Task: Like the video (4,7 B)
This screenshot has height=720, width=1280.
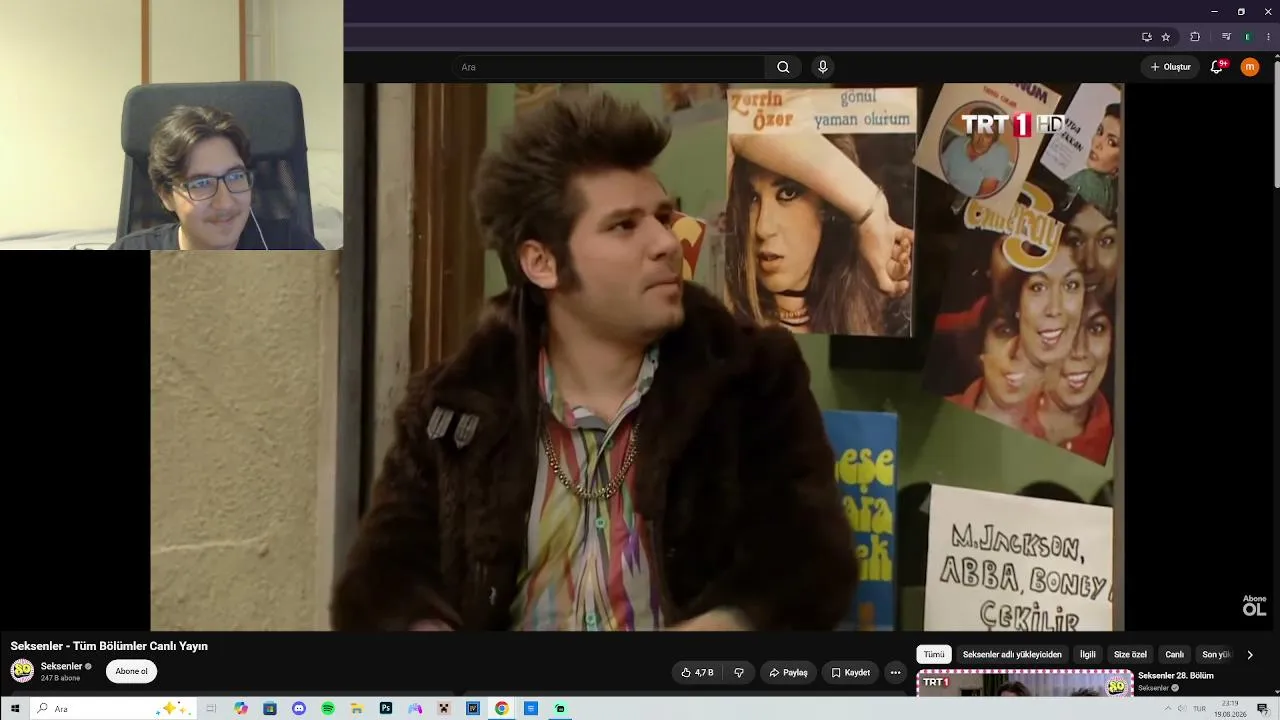Action: click(698, 673)
